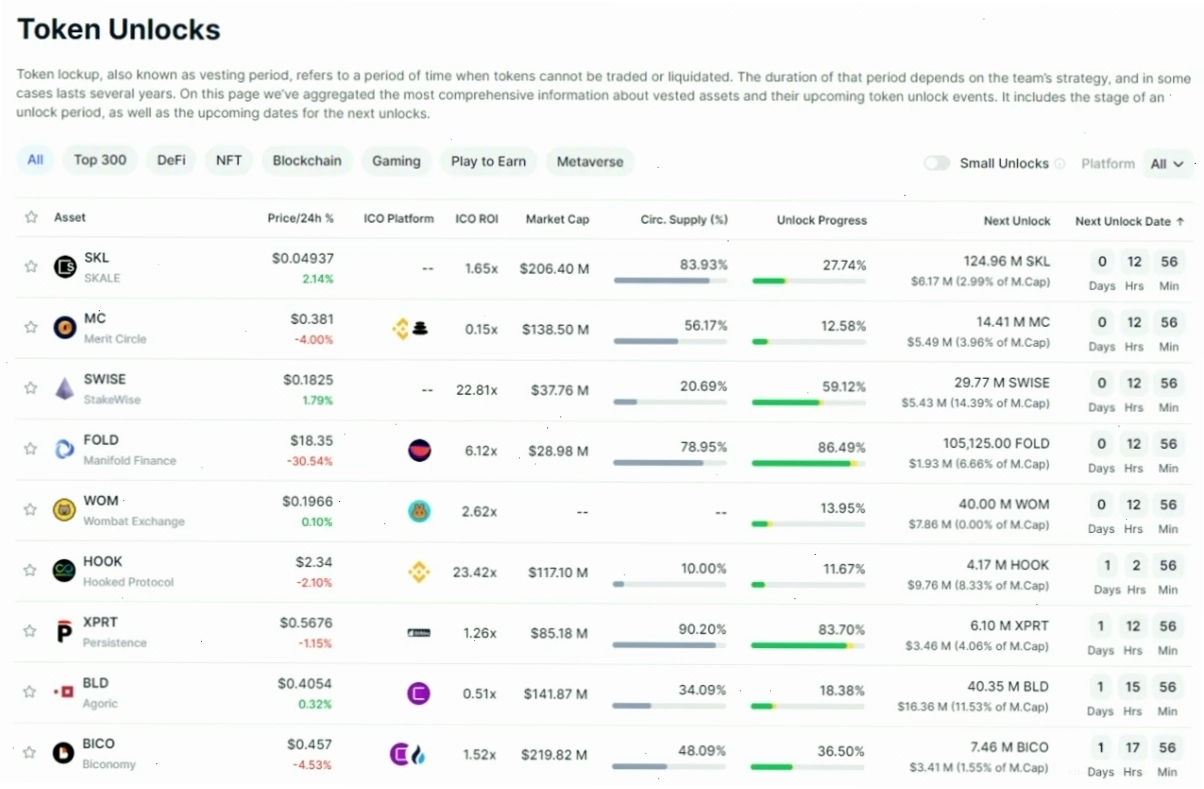Filter by Top 300 category
Image resolution: width=1204 pixels, height=789 pixels.
[100, 160]
